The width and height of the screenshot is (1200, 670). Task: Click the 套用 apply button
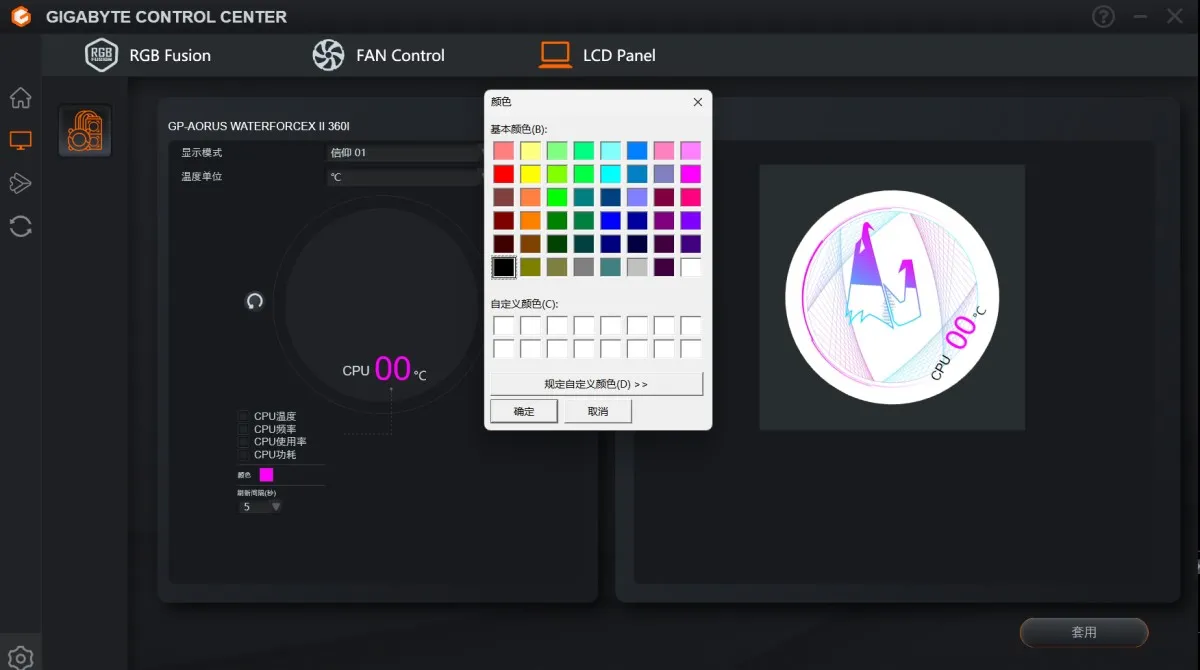1084,632
